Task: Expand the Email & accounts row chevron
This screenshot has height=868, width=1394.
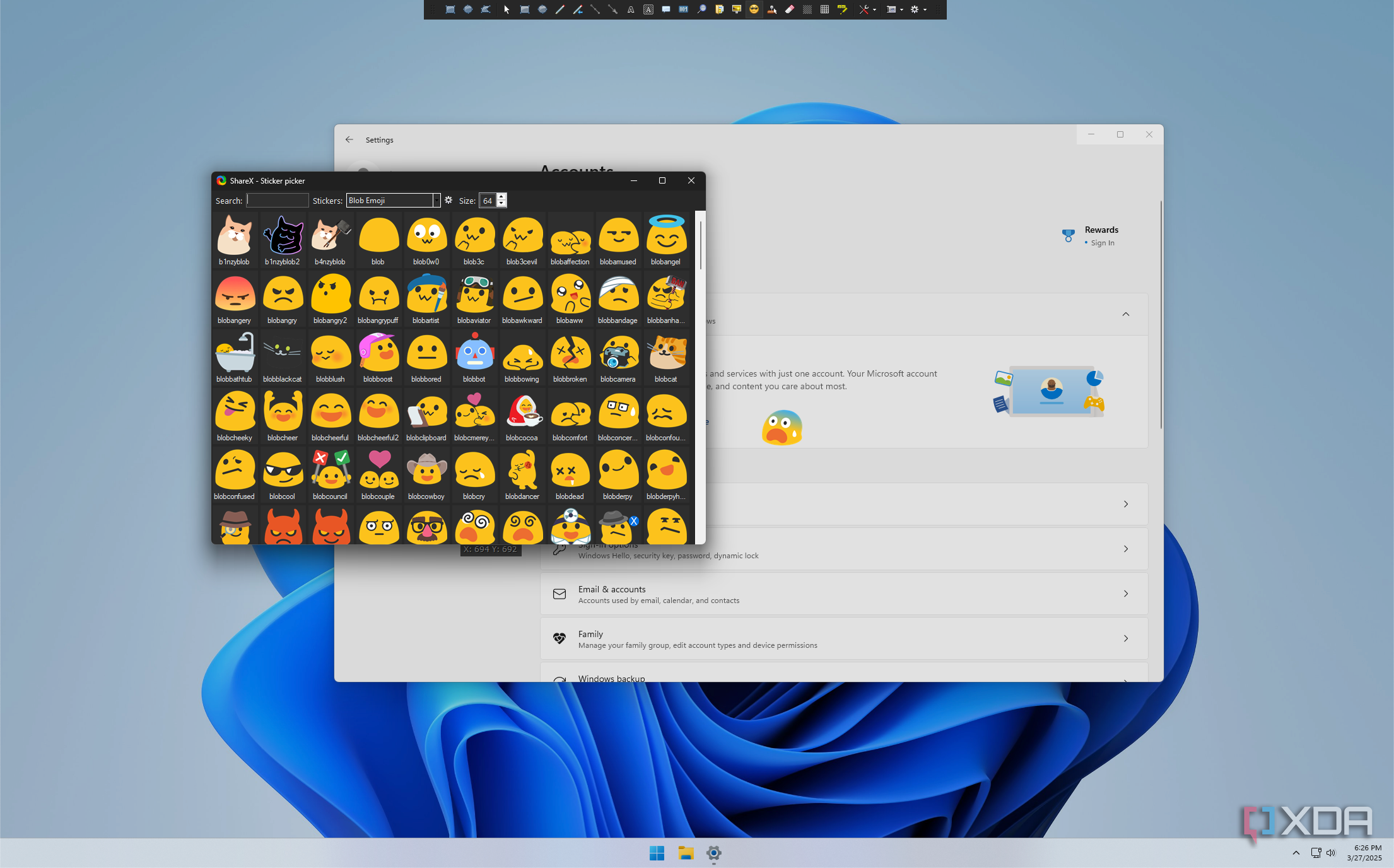Action: (1126, 594)
